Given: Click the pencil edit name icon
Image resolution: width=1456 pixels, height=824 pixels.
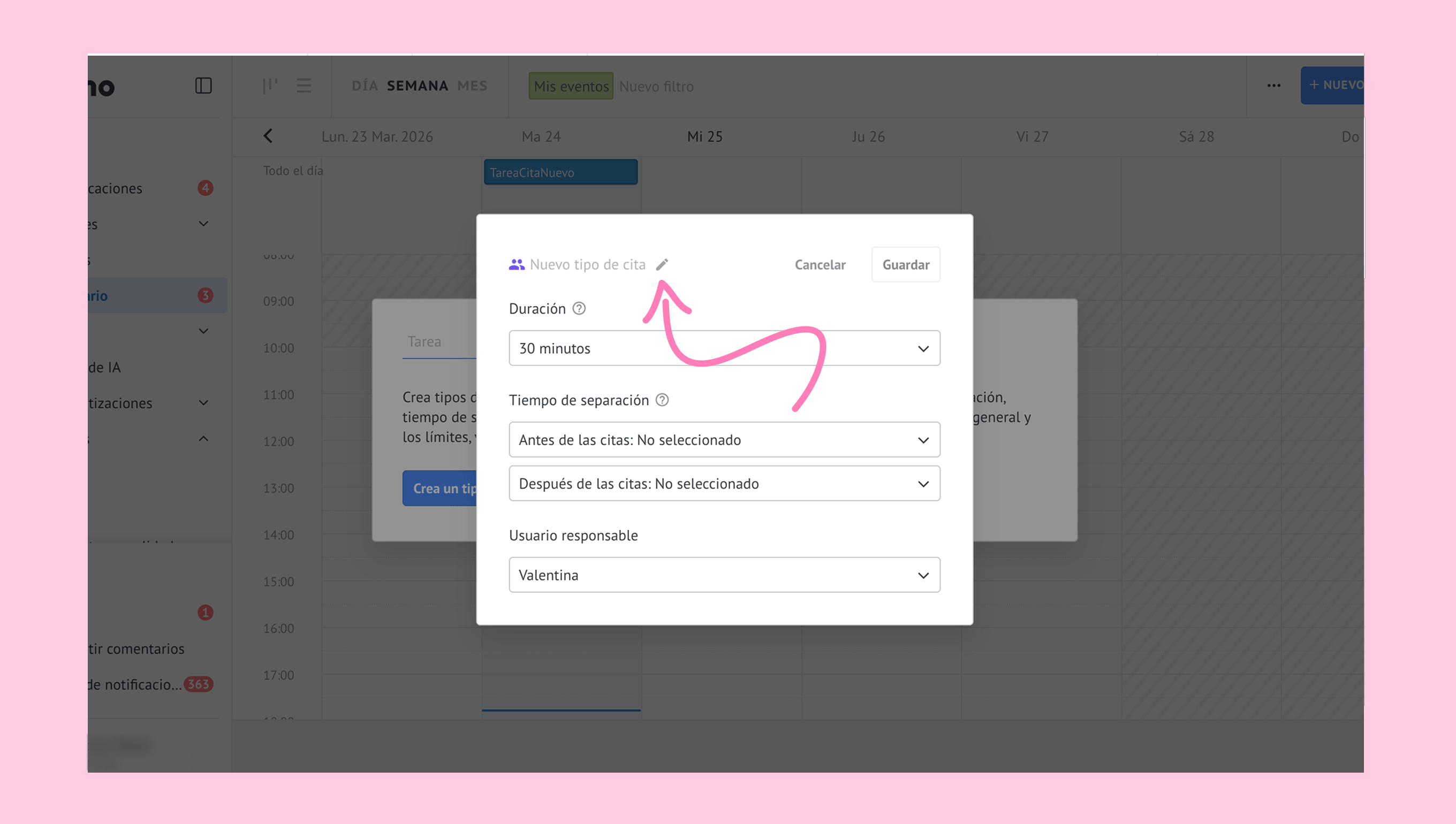Looking at the screenshot, I should (662, 264).
